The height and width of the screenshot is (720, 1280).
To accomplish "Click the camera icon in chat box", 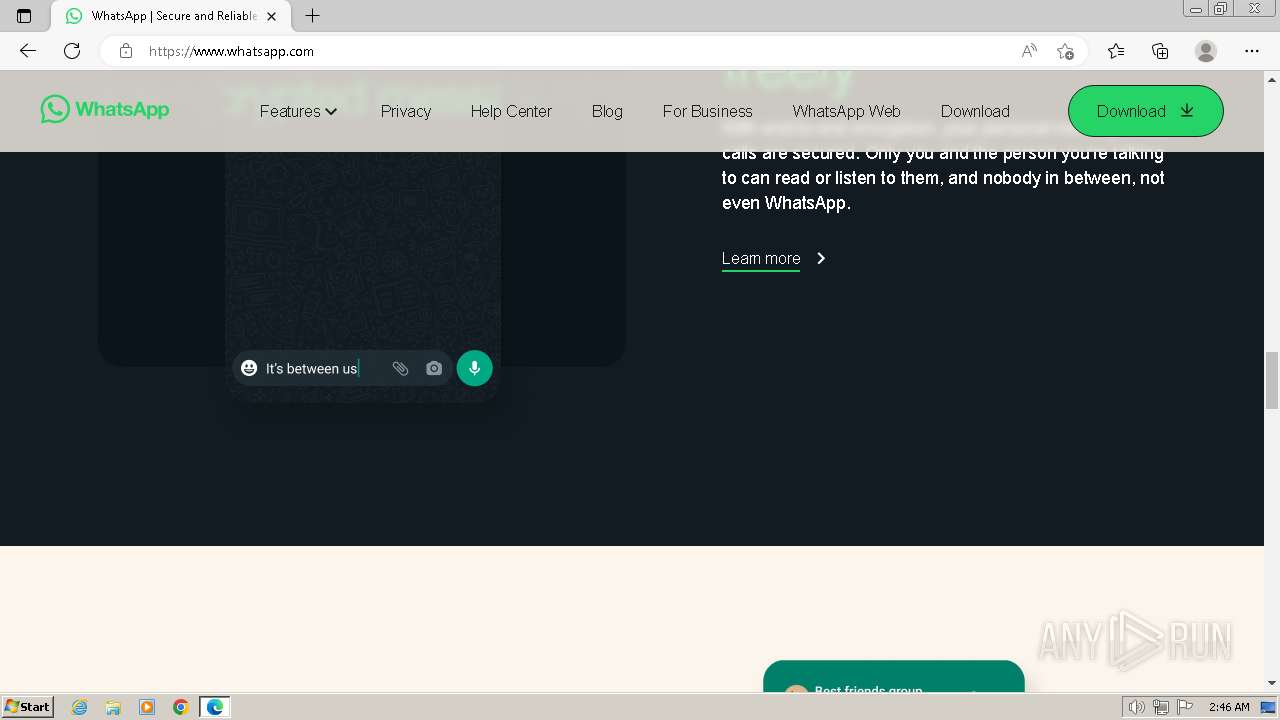I will [x=434, y=368].
